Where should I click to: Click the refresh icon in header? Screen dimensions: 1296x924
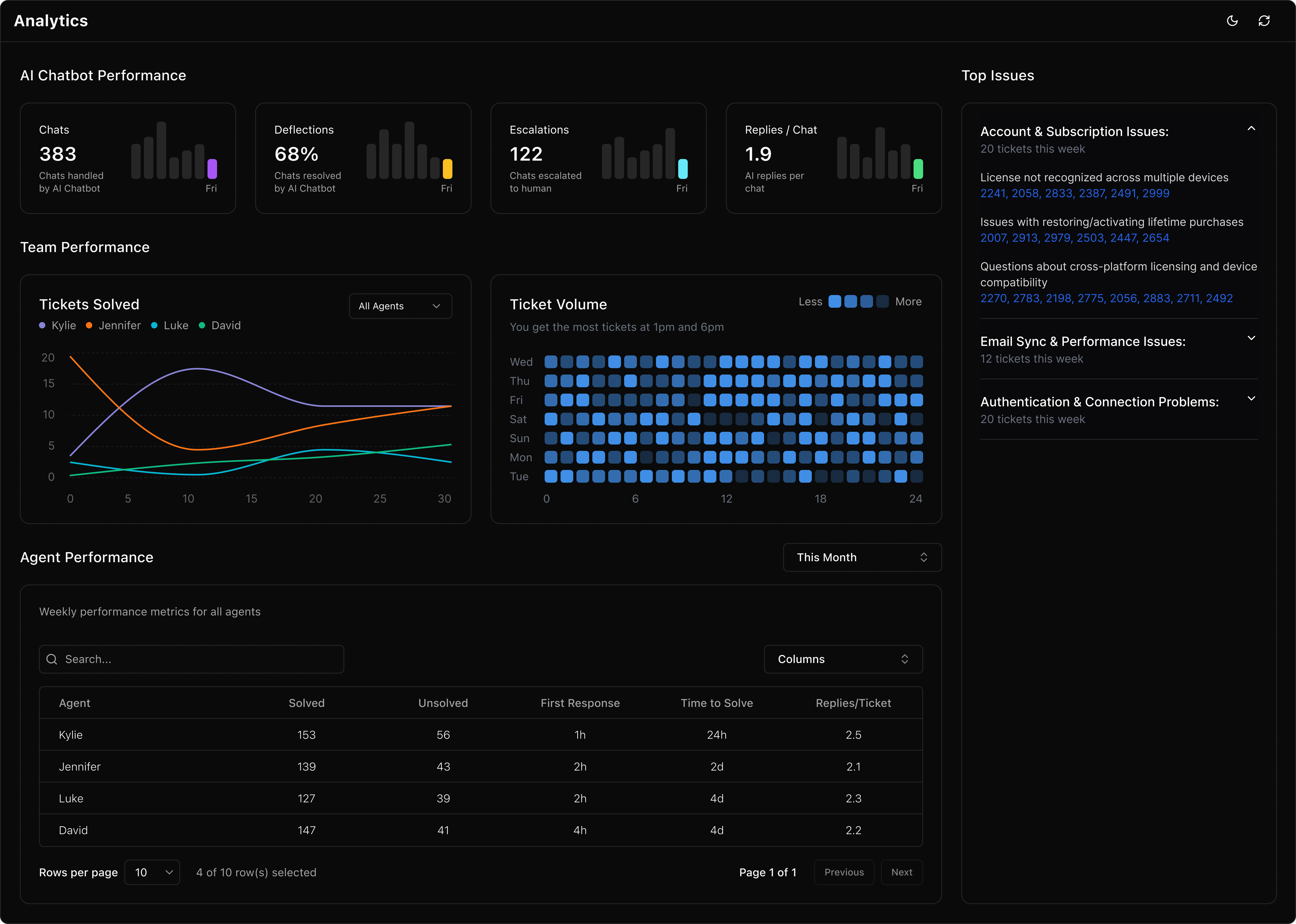(x=1264, y=21)
